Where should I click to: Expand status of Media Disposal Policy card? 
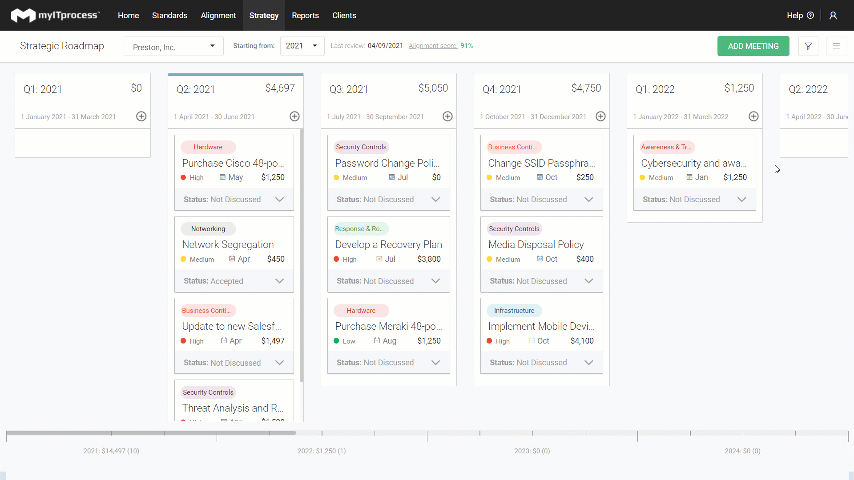[x=589, y=281]
